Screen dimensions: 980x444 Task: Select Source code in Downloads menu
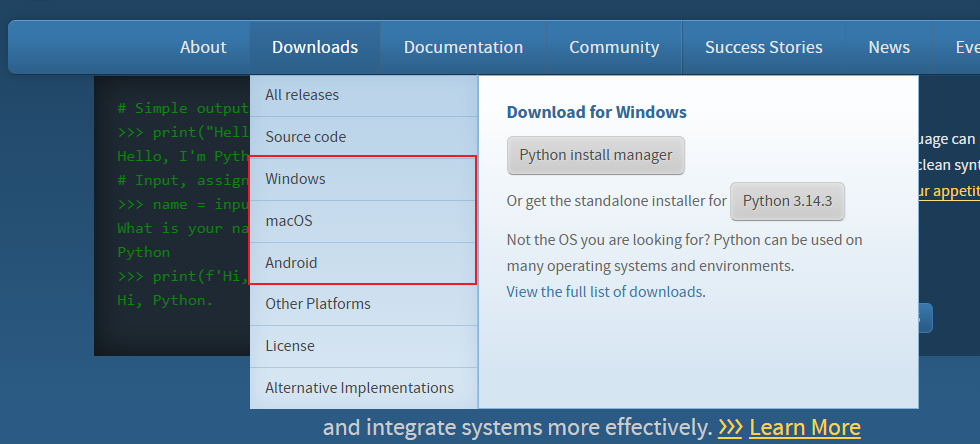[305, 137]
